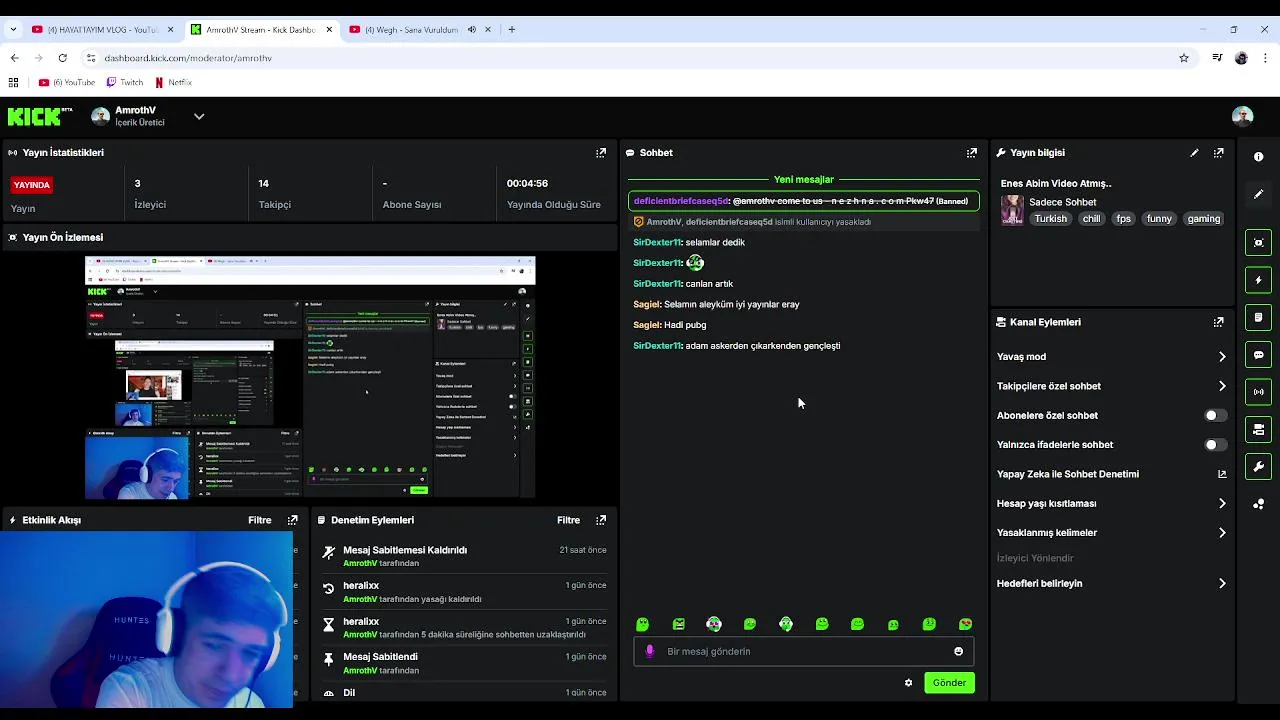
Task: Pop out the Denetim Eylemleri panel
Action: click(601, 520)
